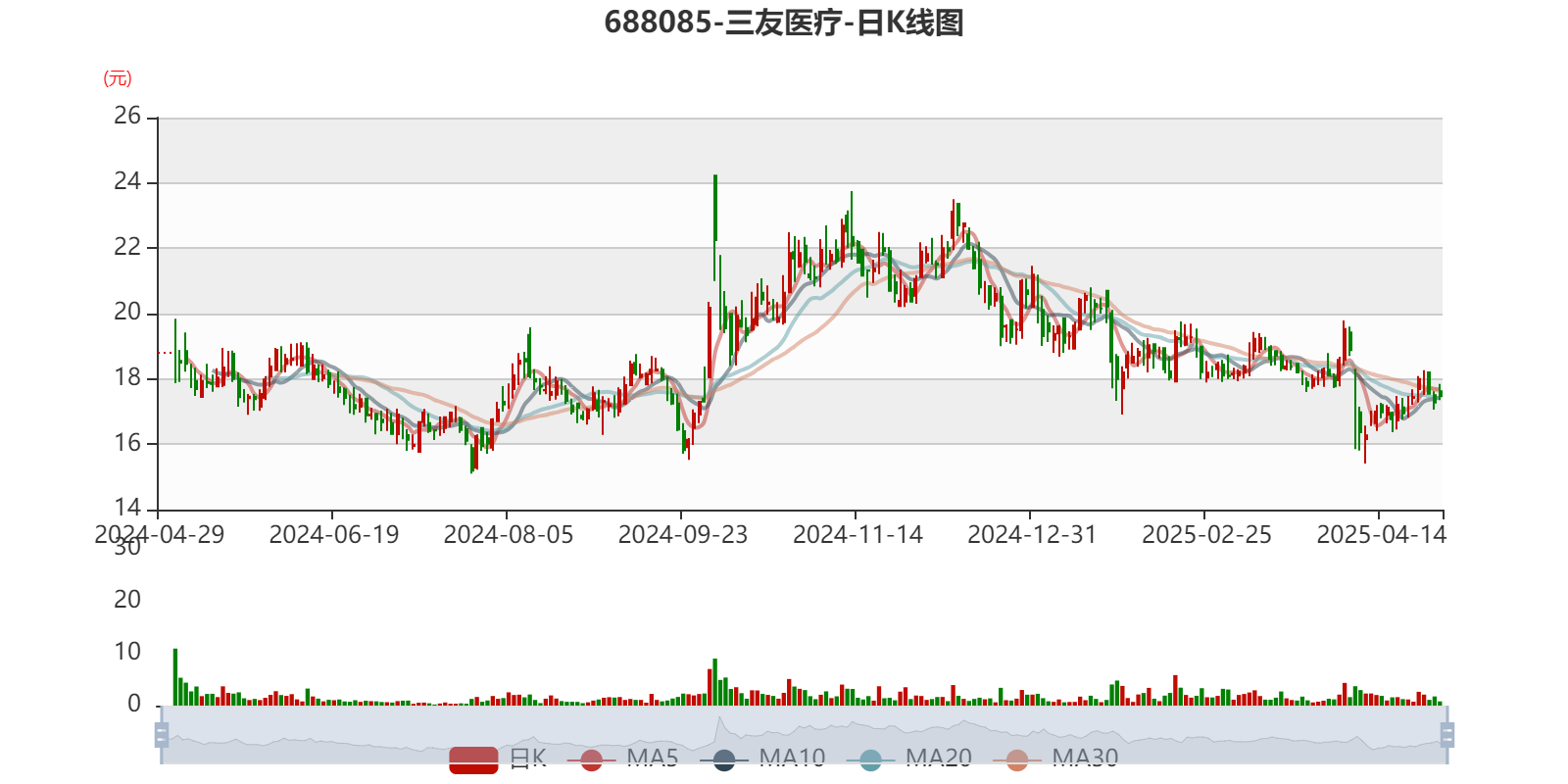This screenshot has width=1568, height=784.
Task: Click the volume axis value 10
Action: [x=127, y=652]
